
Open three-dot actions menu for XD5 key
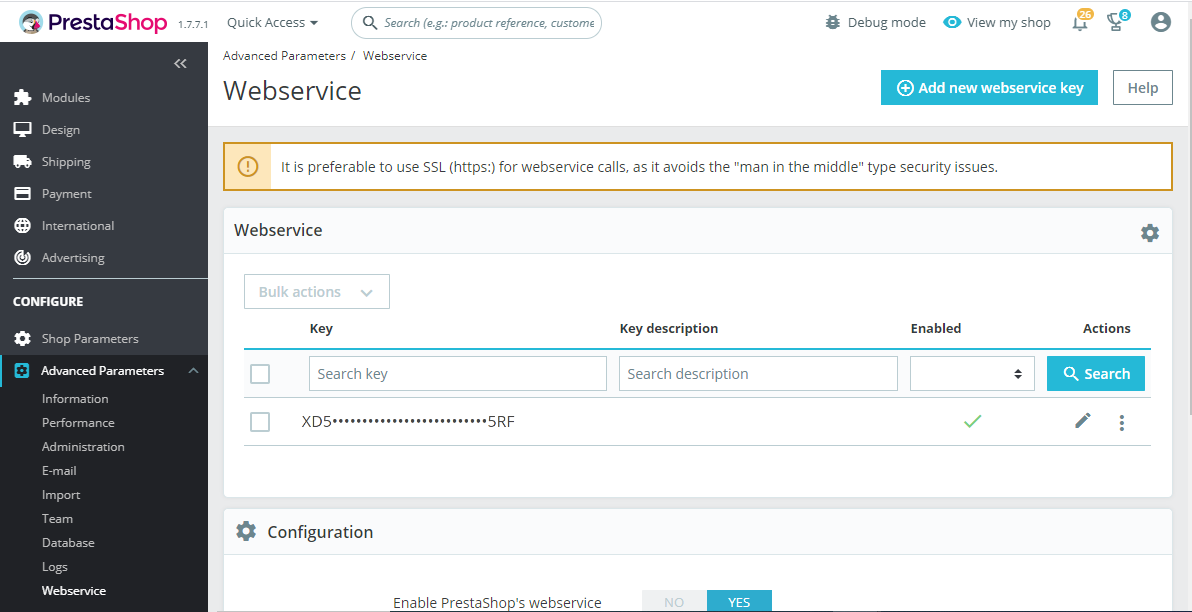click(1122, 423)
